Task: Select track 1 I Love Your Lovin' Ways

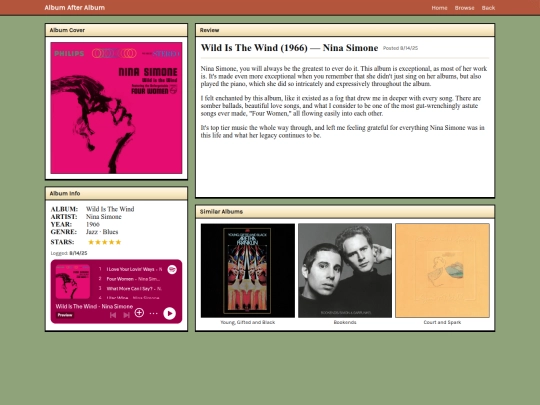Action: click(x=130, y=269)
